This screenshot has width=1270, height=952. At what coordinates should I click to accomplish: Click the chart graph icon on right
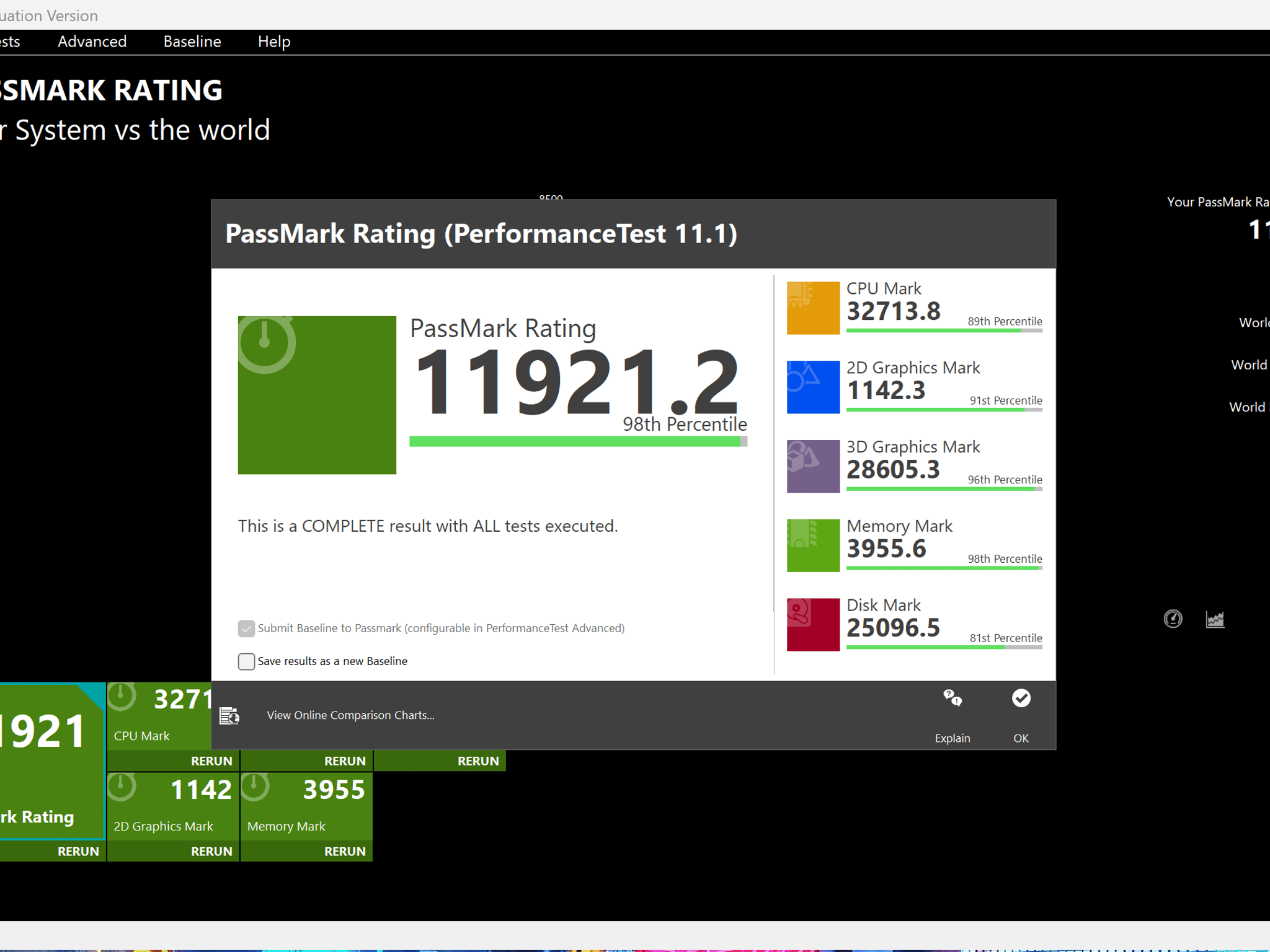1215,619
